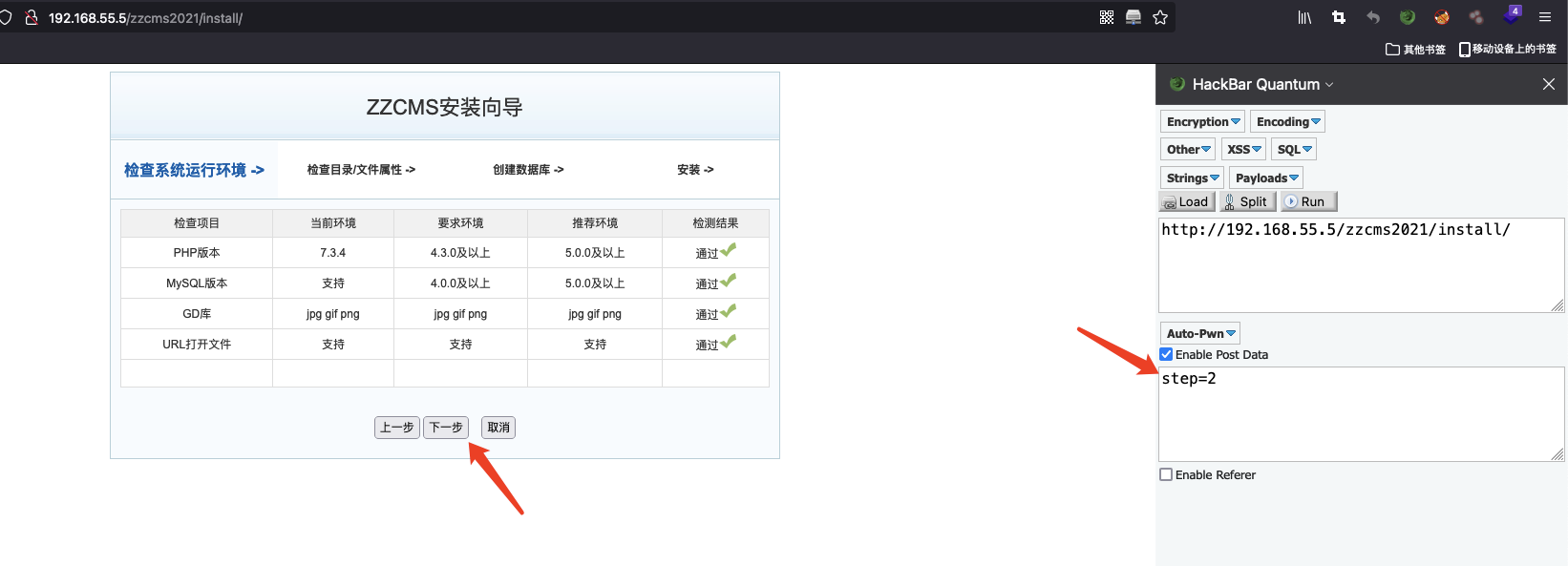Screen dimensions: 1568x566
Task: Select the 创建数据库 step tab
Action: [x=528, y=170]
